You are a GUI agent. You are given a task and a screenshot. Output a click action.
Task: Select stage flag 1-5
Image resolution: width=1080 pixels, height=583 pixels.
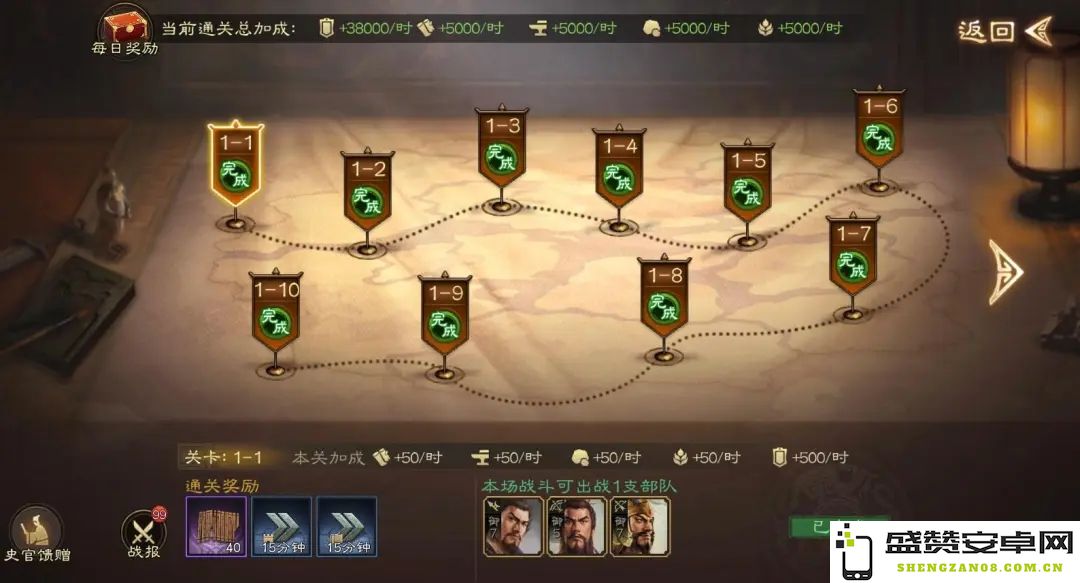(x=747, y=183)
